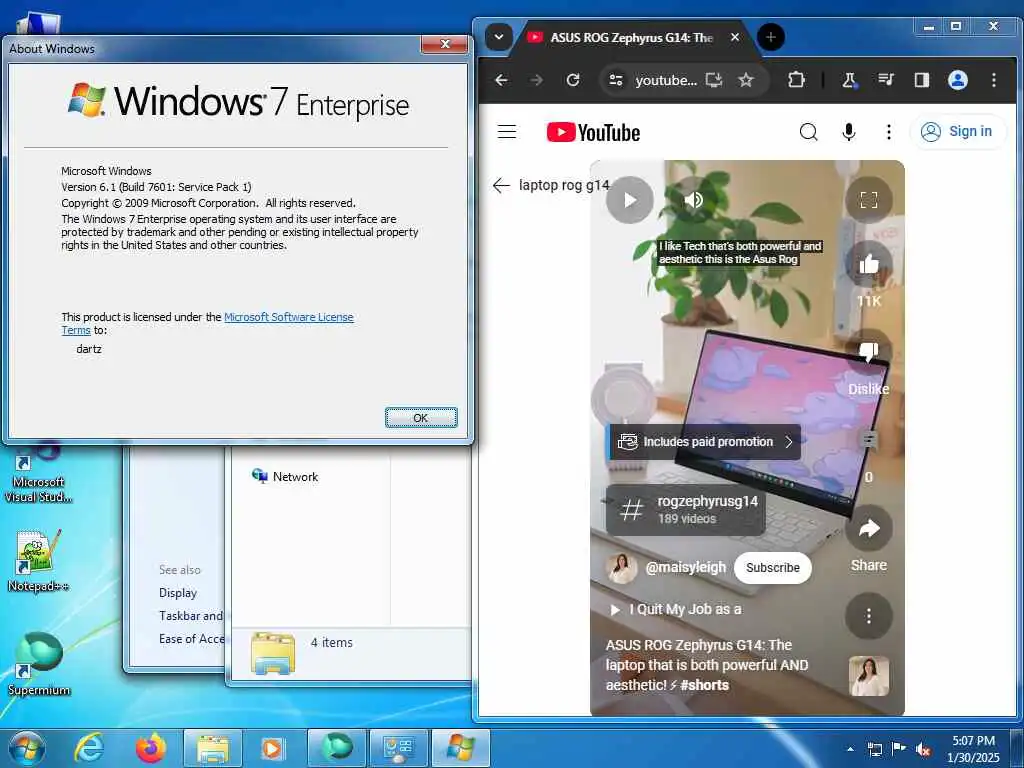Click the YouTube Sign in button
Image resolution: width=1024 pixels, height=768 pixels.
tap(957, 131)
